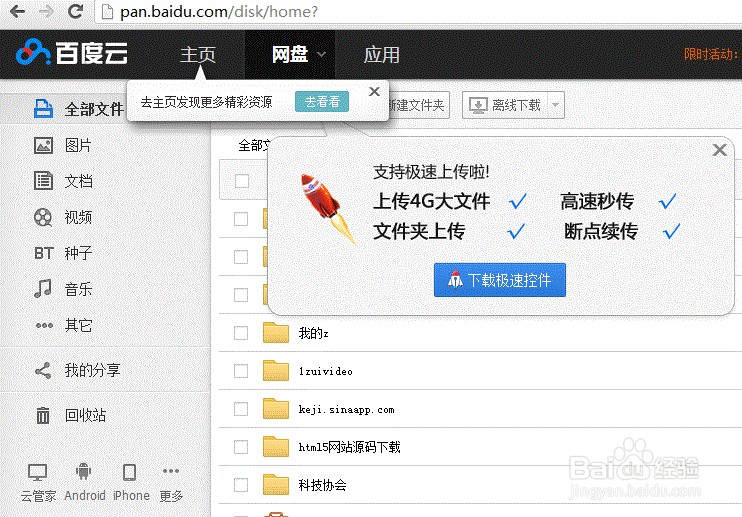This screenshot has width=742, height=517.
Task: Open the 主页 tab
Action: click(198, 54)
